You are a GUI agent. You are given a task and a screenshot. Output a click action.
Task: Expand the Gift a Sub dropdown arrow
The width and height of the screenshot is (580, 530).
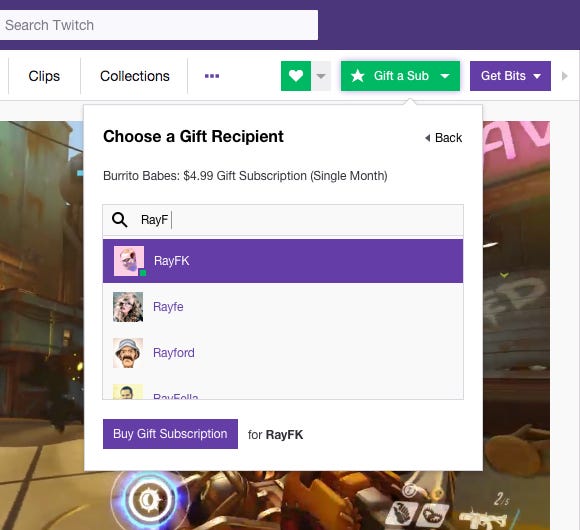(x=445, y=76)
